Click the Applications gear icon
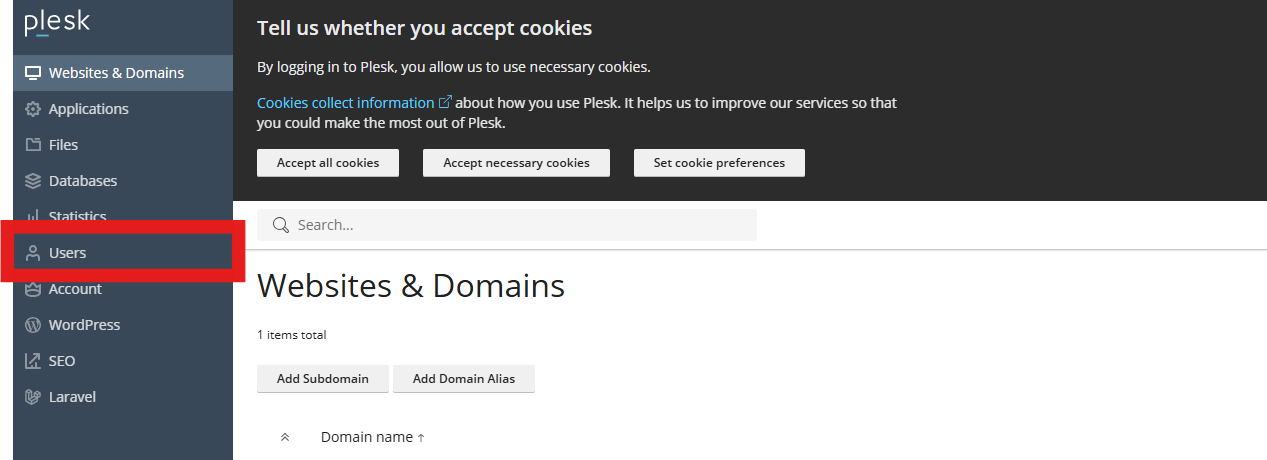The width and height of the screenshot is (1267, 460). point(33,109)
